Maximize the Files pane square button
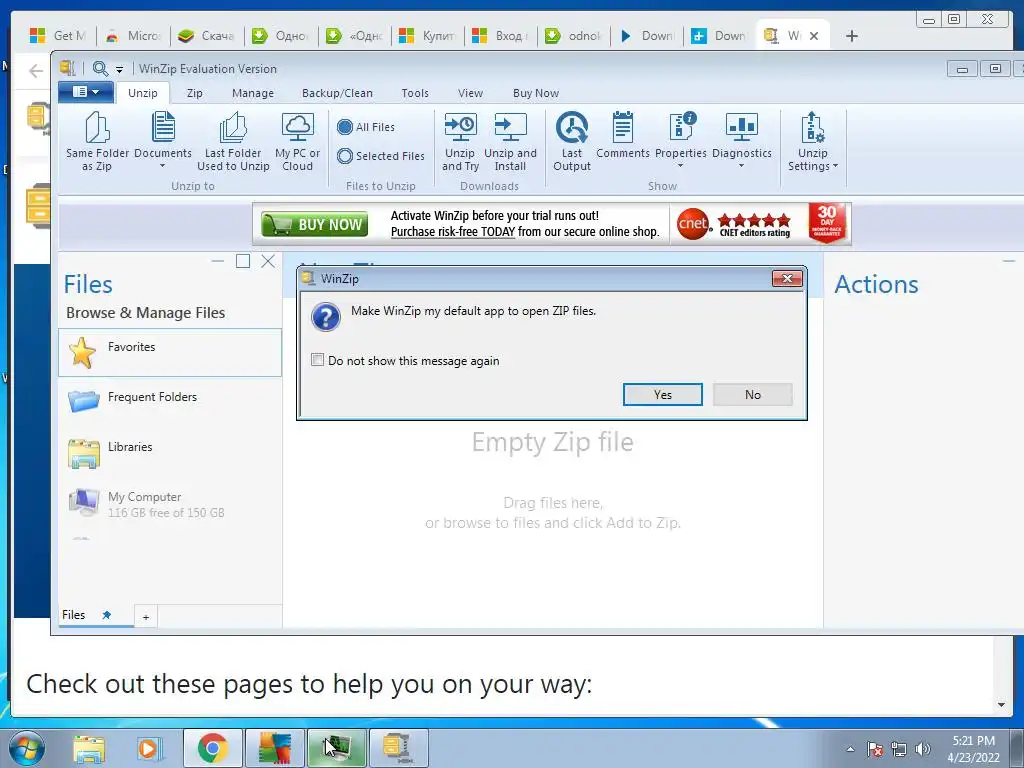The height and width of the screenshot is (768, 1024). [x=243, y=261]
